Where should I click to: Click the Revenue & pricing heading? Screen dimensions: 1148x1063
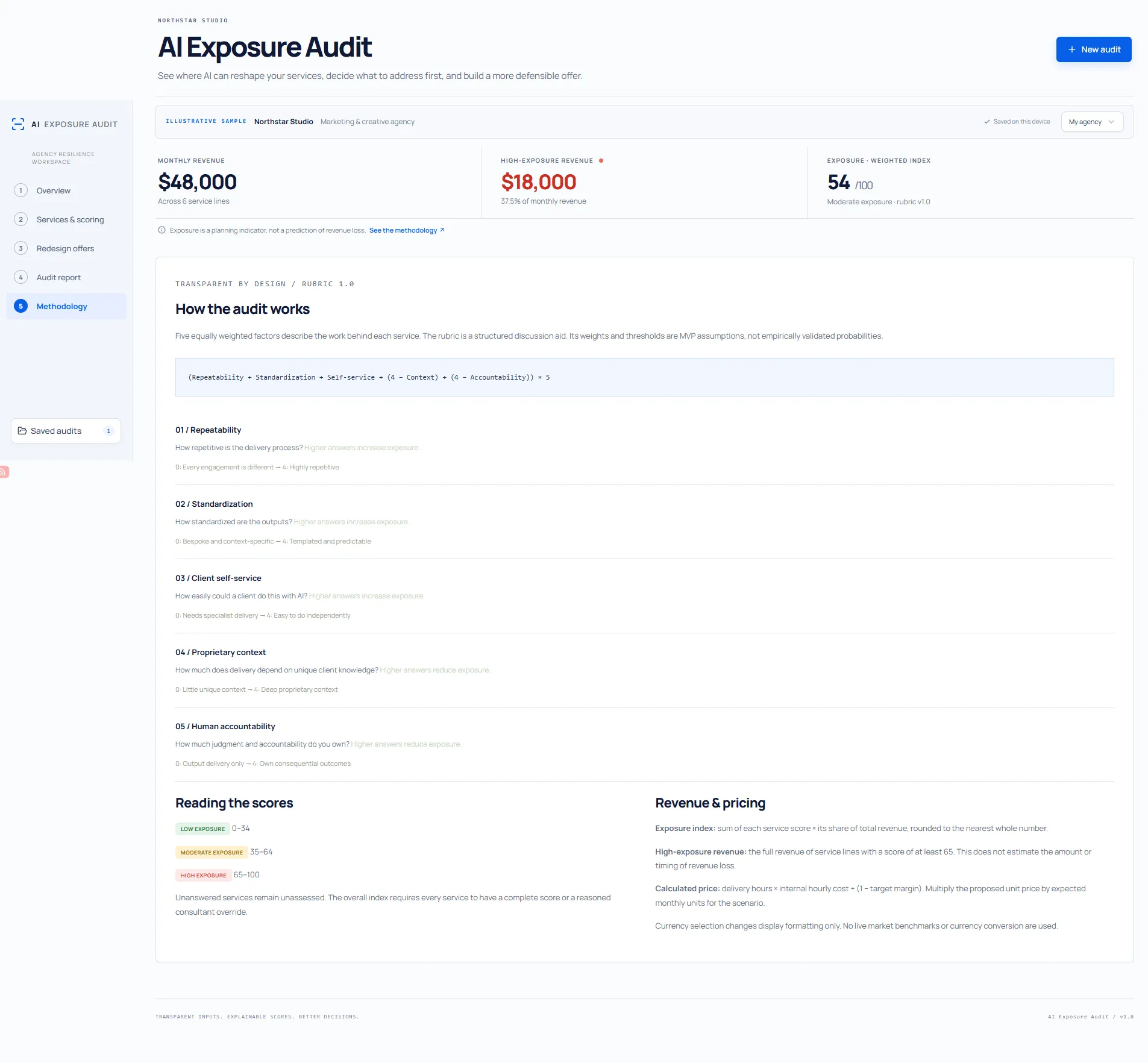click(x=710, y=803)
